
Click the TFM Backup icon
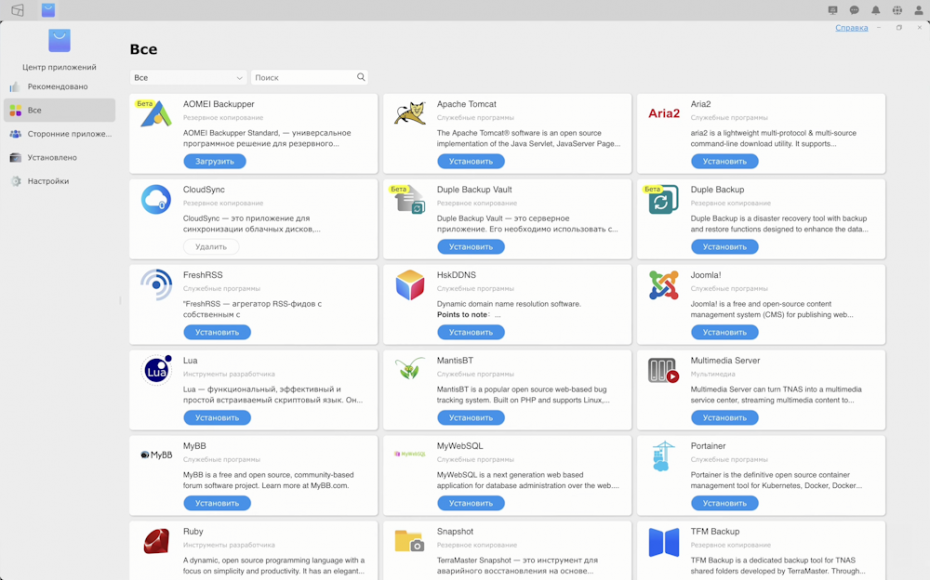pyautogui.click(x=664, y=541)
